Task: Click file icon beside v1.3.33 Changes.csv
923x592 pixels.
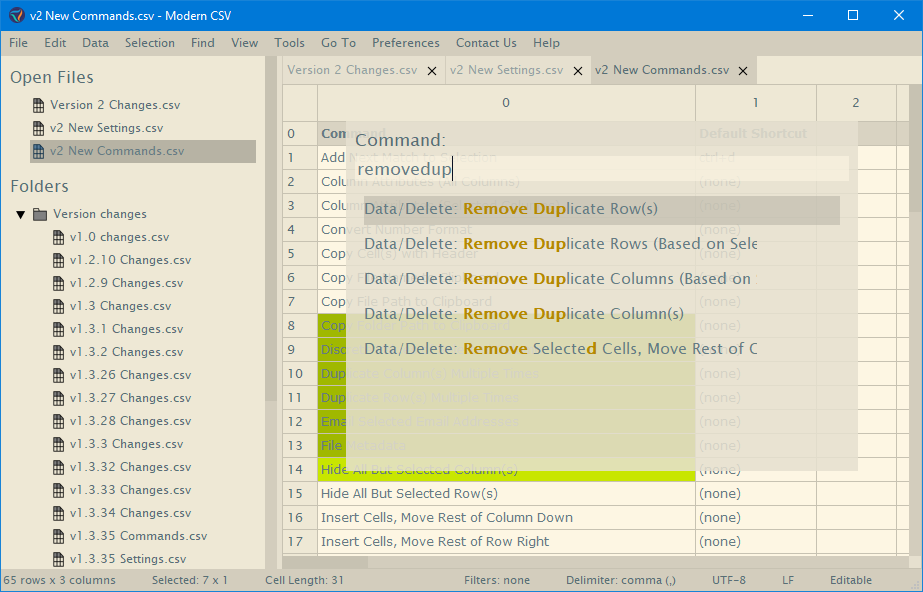Action: (x=58, y=490)
